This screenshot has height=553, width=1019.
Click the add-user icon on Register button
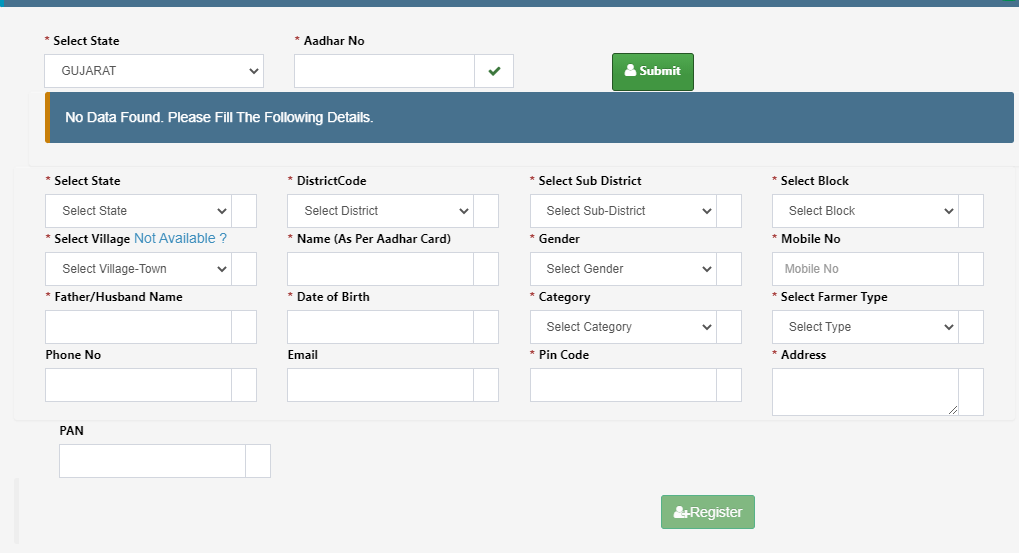tap(681, 512)
